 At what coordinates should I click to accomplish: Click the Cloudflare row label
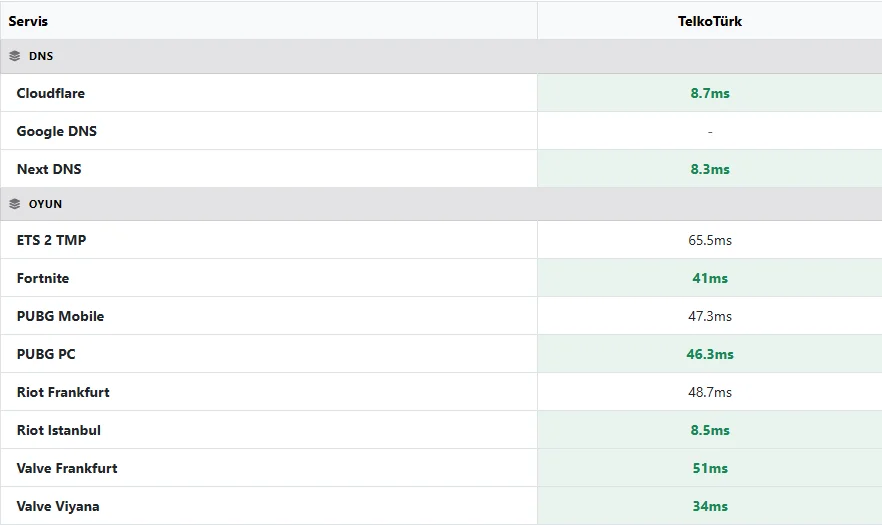51,93
